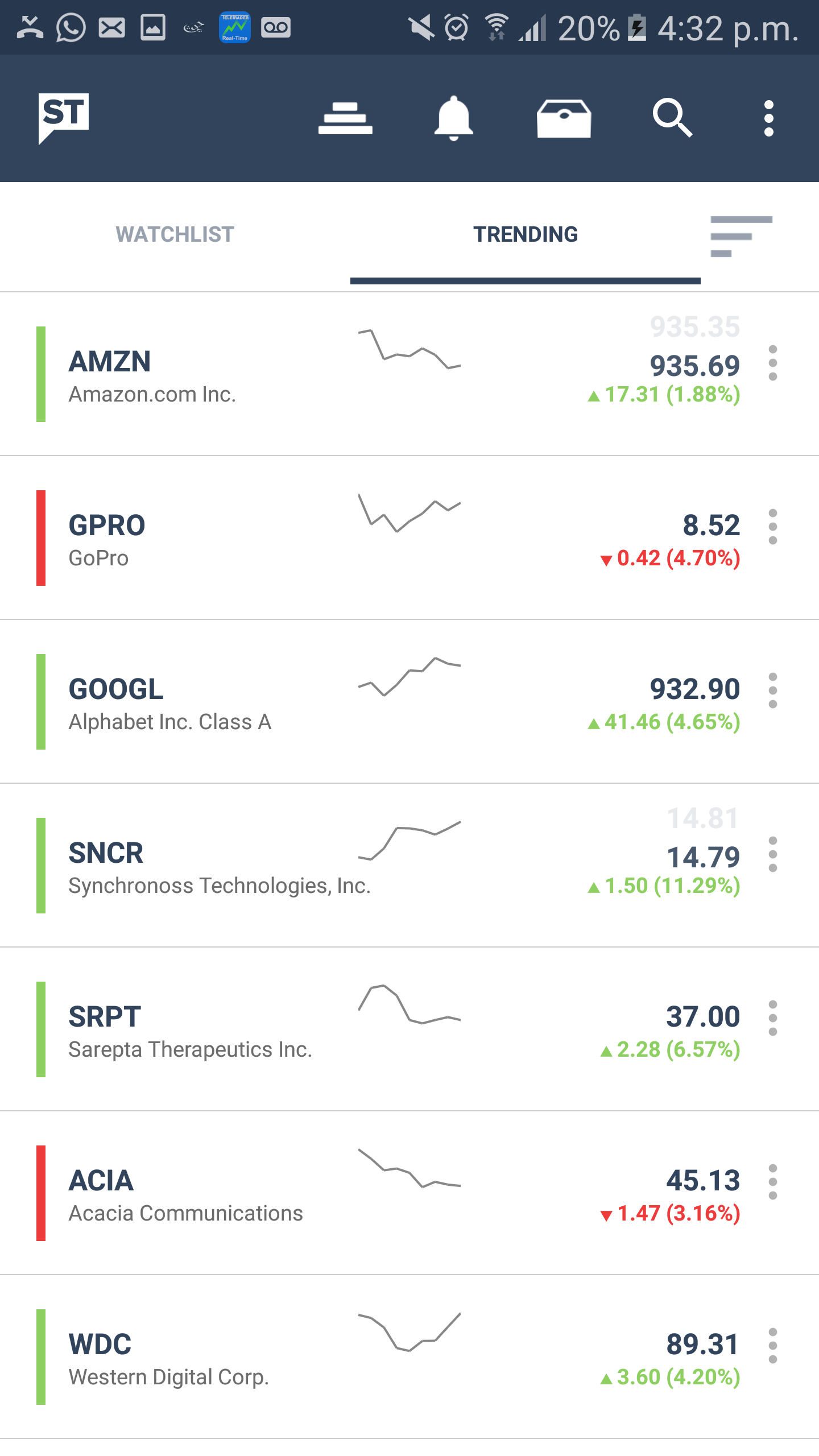Tap the SRPT price 37.00
This screenshot has width=819, height=1456.
point(703,1016)
